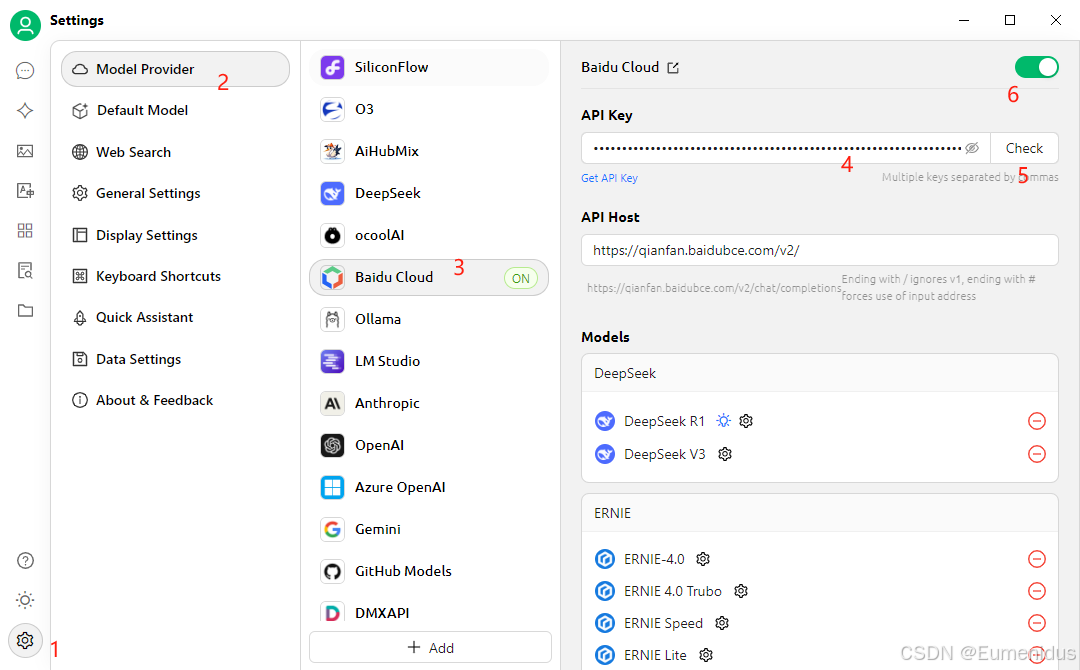
Task: Remove the ERNIE Speed model
Action: pyautogui.click(x=1037, y=623)
